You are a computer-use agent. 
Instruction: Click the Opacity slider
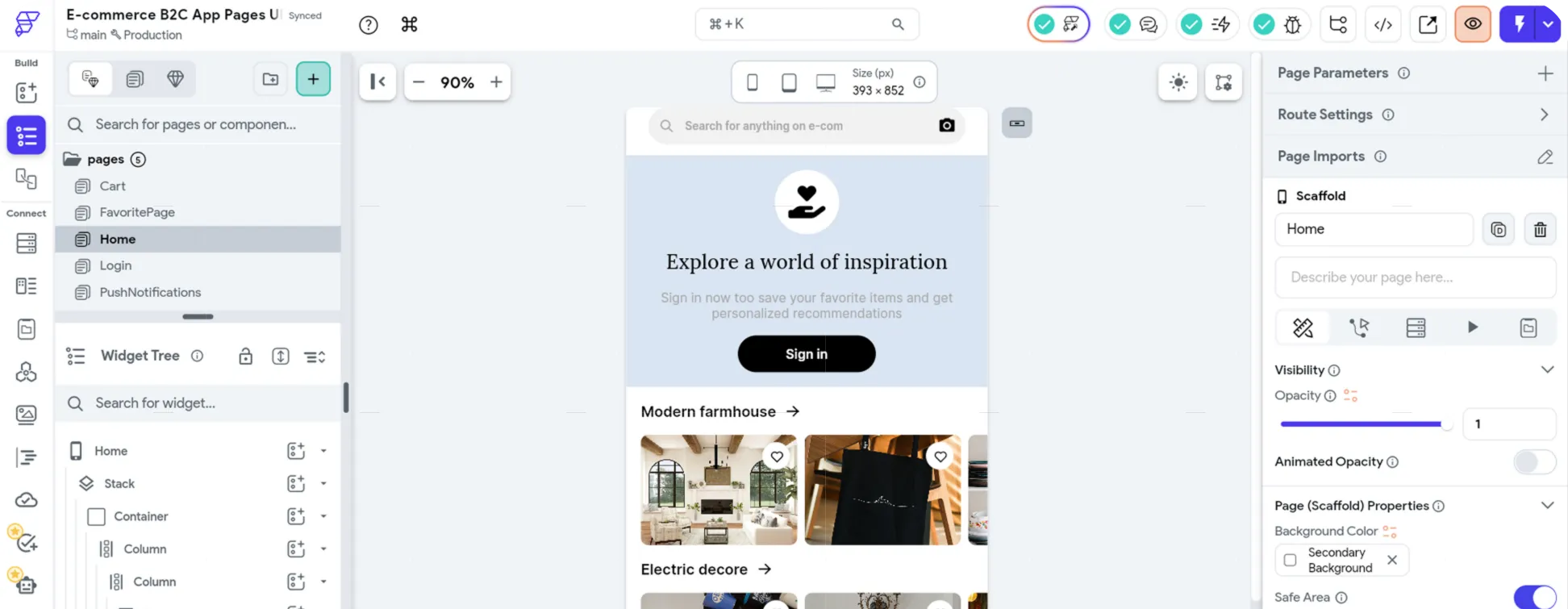pos(1367,424)
